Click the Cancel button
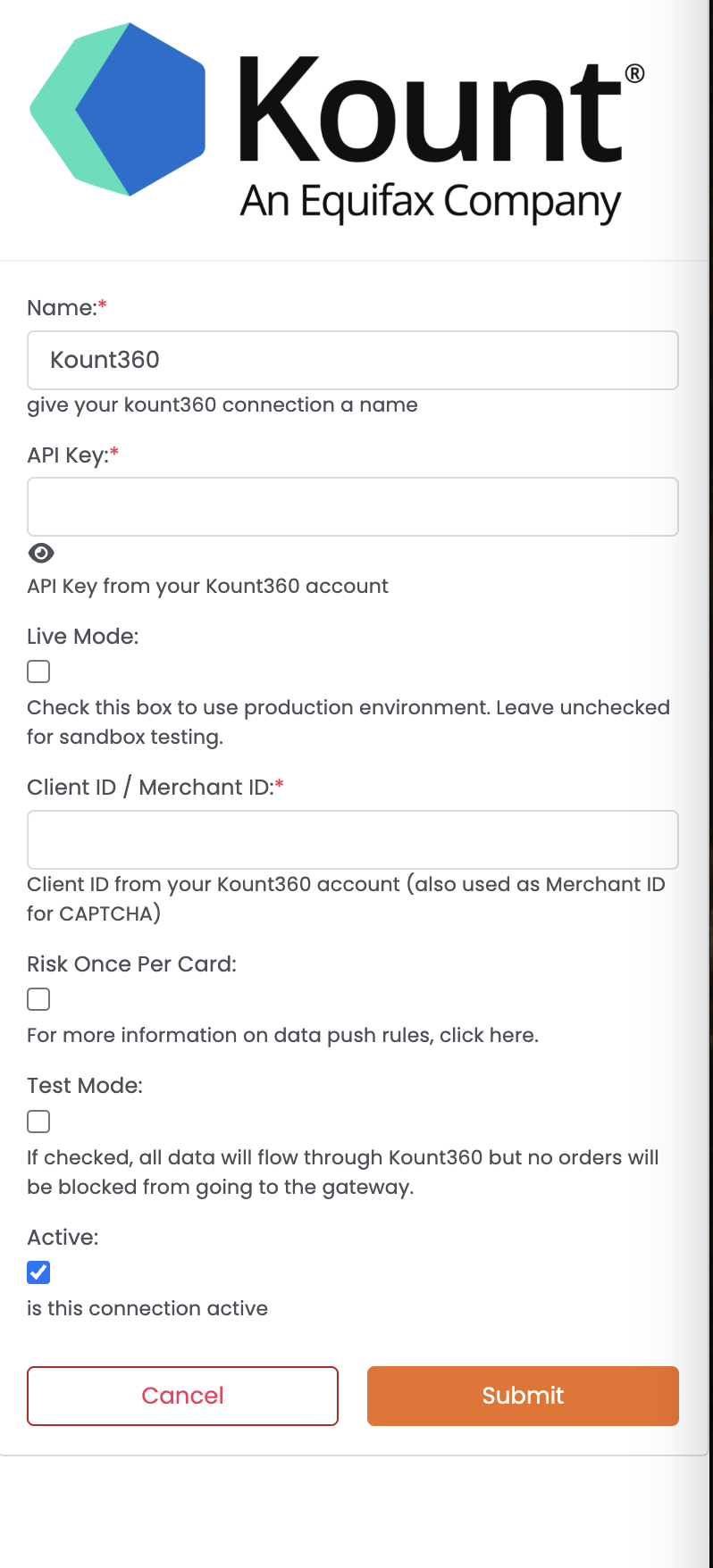This screenshot has width=713, height=1568. (183, 1397)
